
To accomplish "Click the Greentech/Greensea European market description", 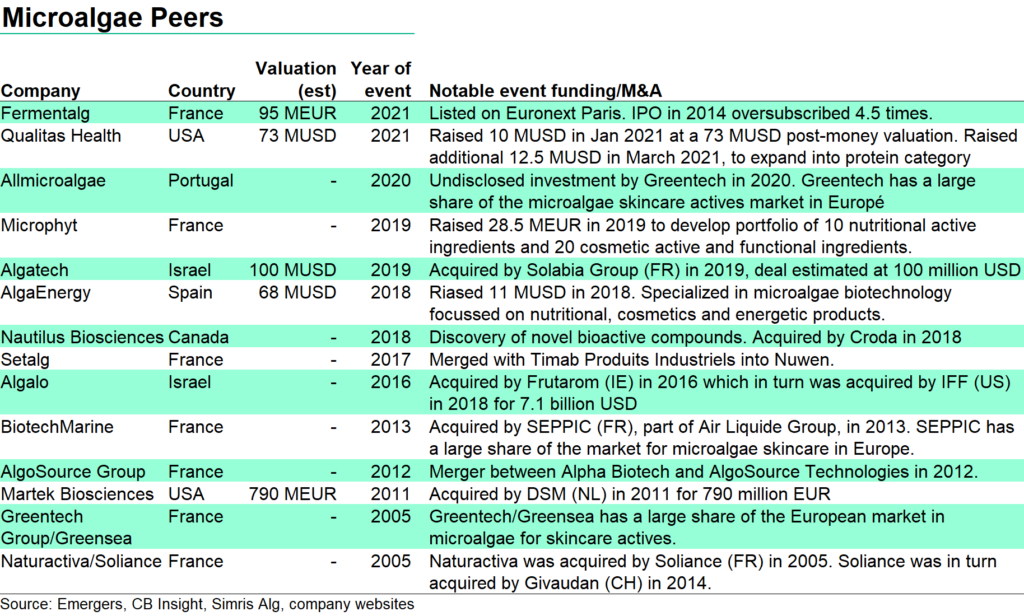I will 687,528.
